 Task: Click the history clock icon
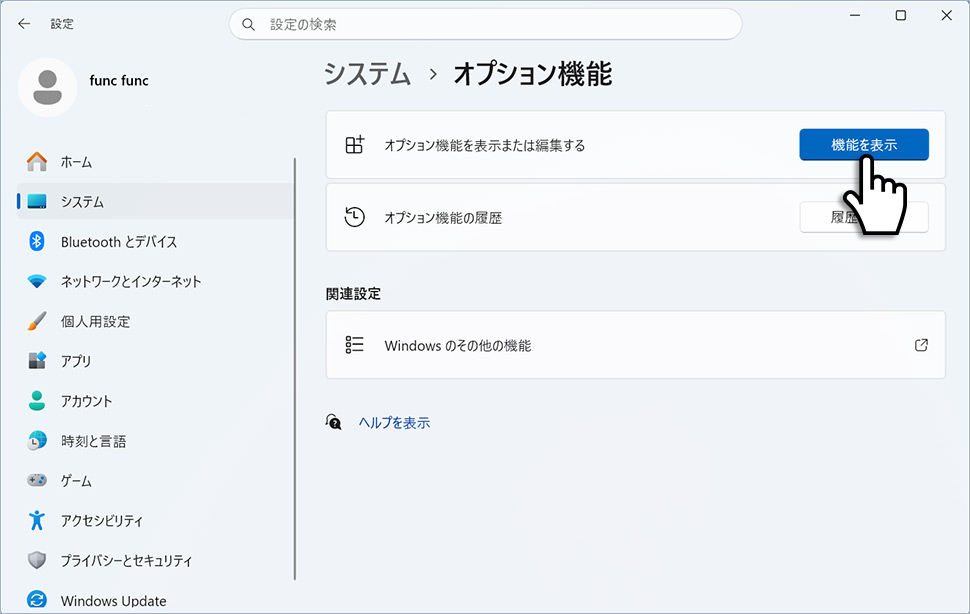(354, 217)
